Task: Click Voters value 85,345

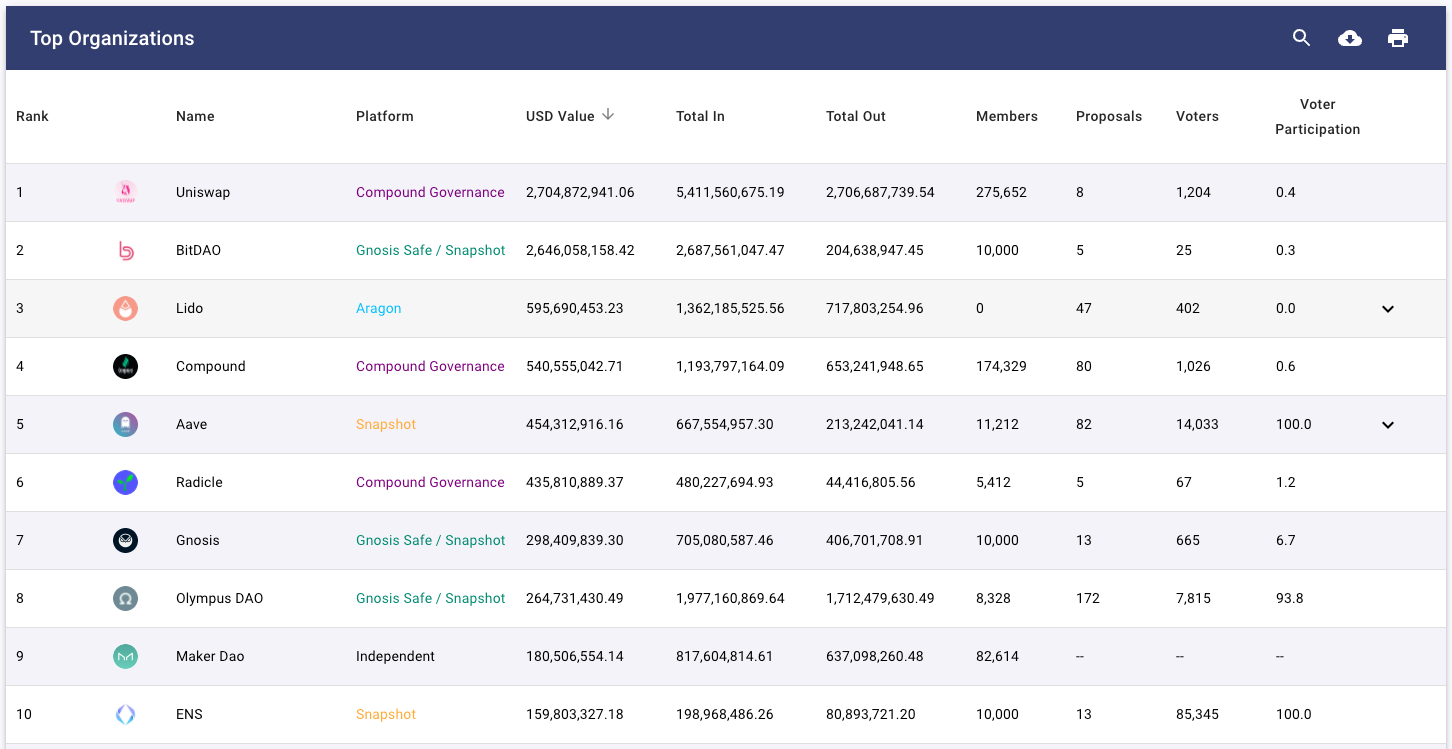Action: (x=1197, y=714)
